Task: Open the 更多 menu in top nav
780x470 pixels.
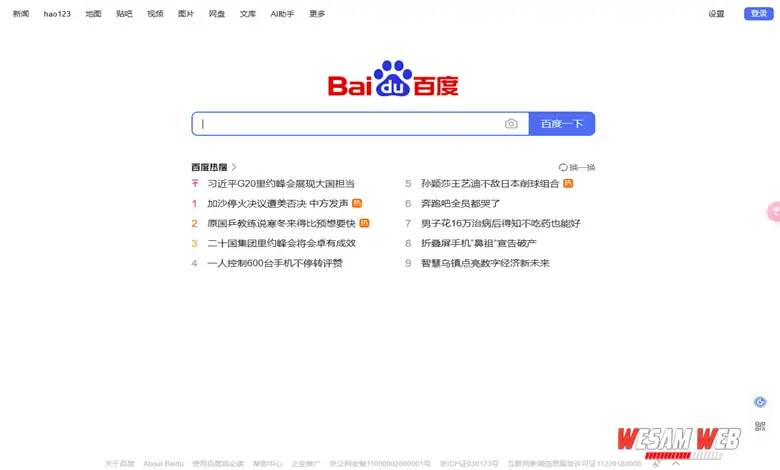Action: point(317,14)
